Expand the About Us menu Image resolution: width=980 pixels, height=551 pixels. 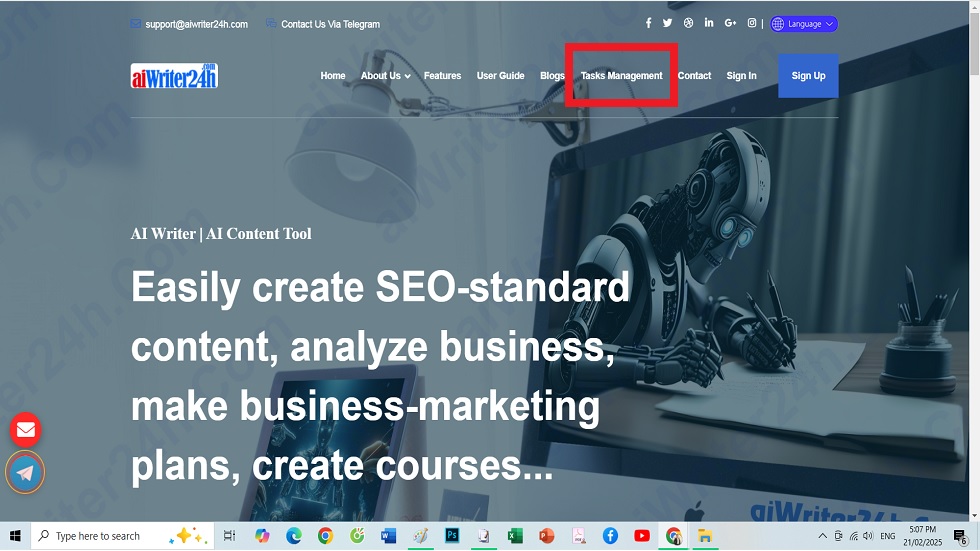[385, 76]
